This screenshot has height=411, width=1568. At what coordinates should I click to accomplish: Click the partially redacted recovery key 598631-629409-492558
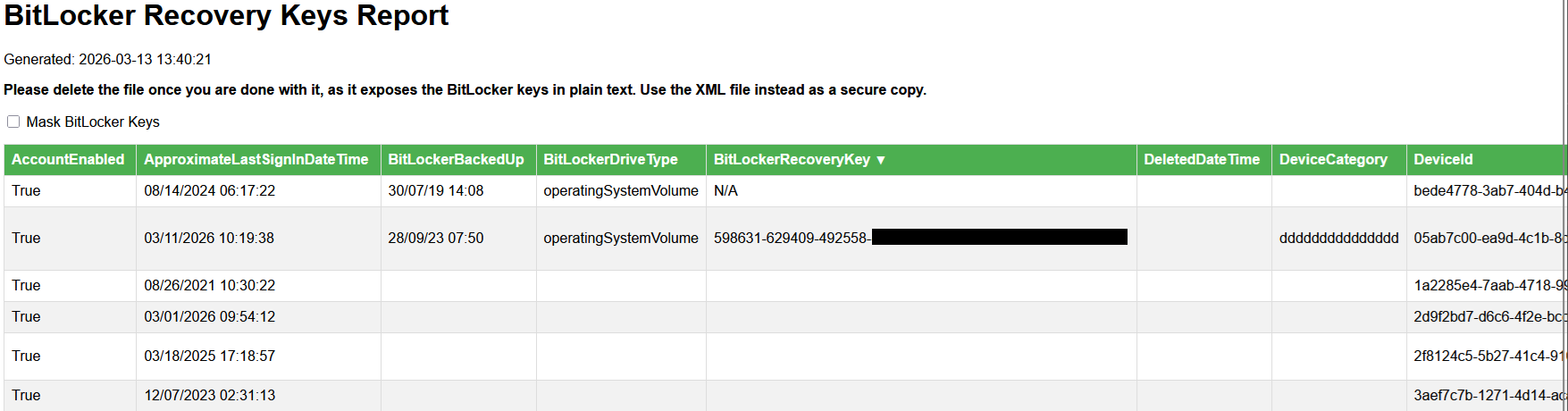pyautogui.click(x=791, y=239)
